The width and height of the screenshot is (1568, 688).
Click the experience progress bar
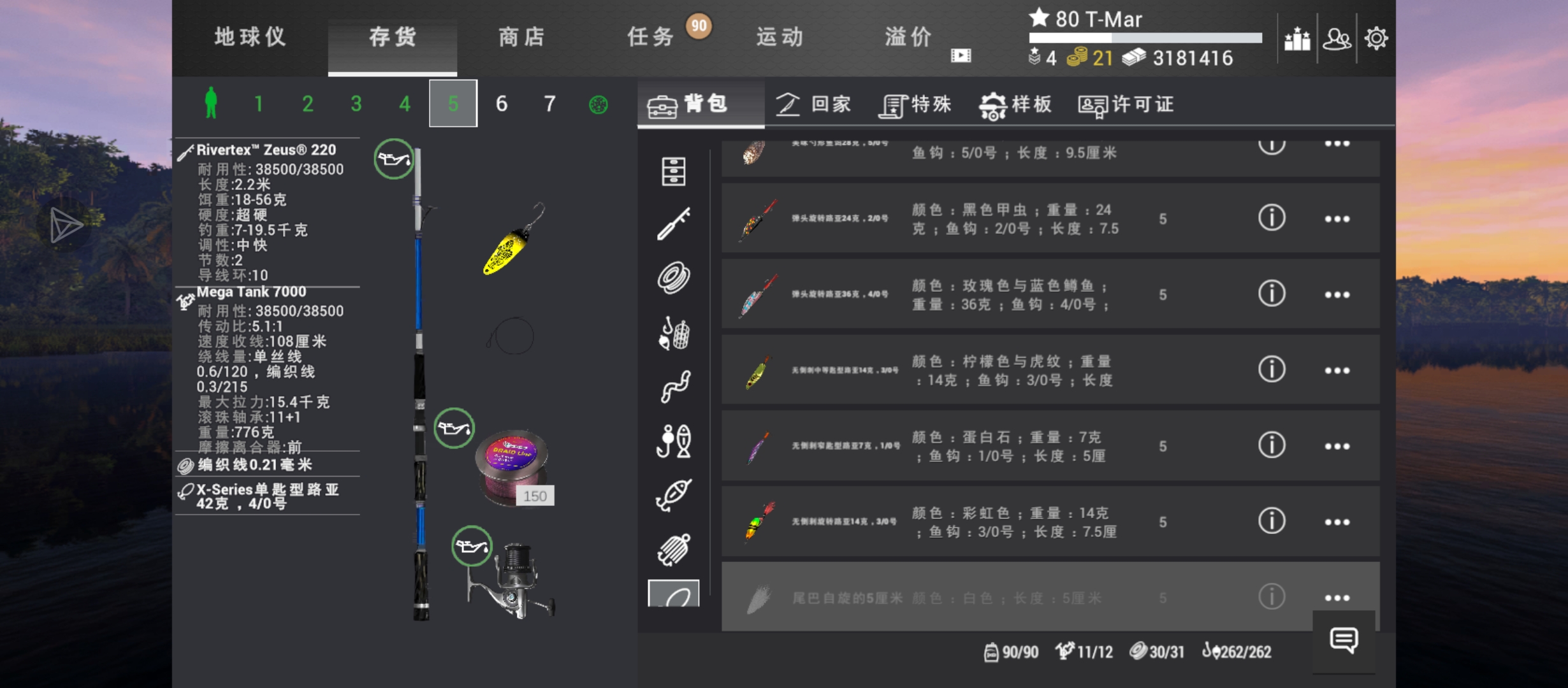1145,38
